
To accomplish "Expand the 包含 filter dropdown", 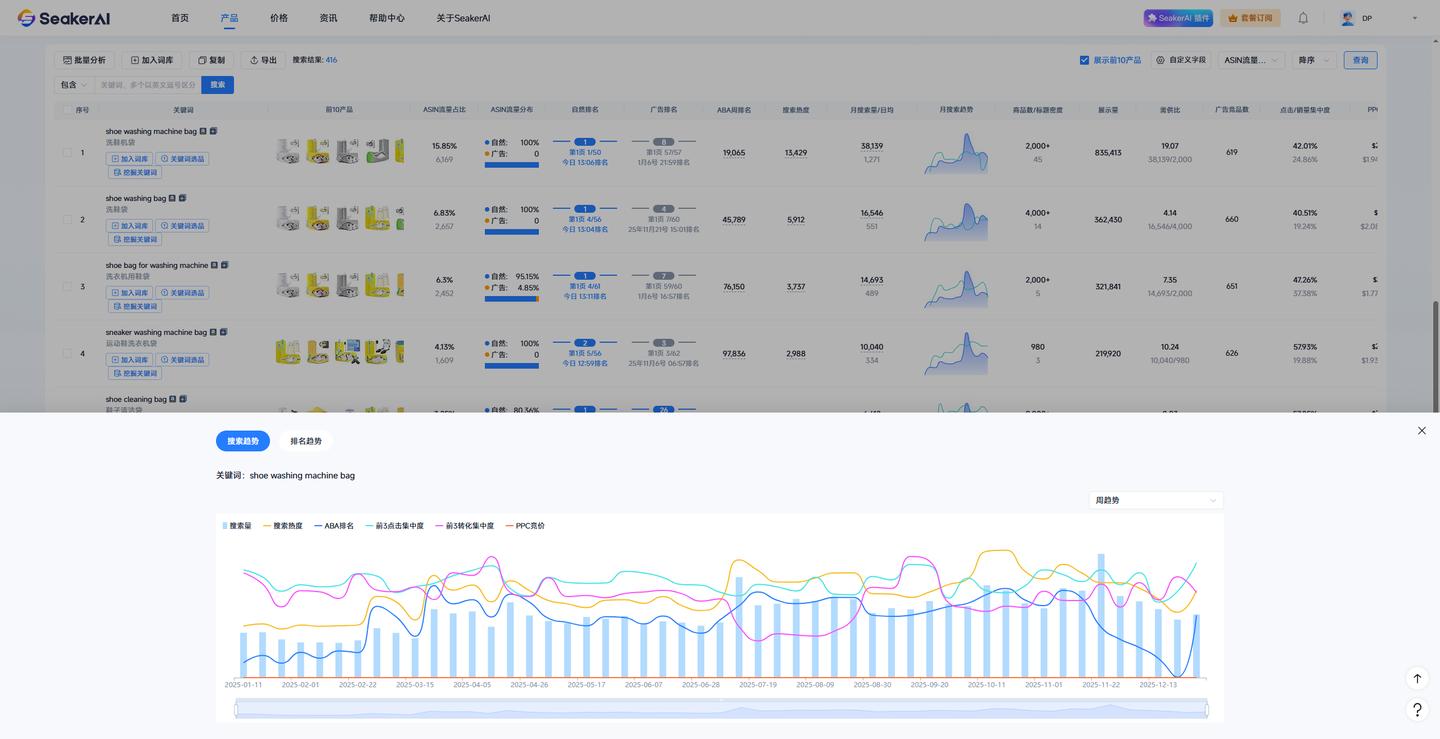I will 73,85.
